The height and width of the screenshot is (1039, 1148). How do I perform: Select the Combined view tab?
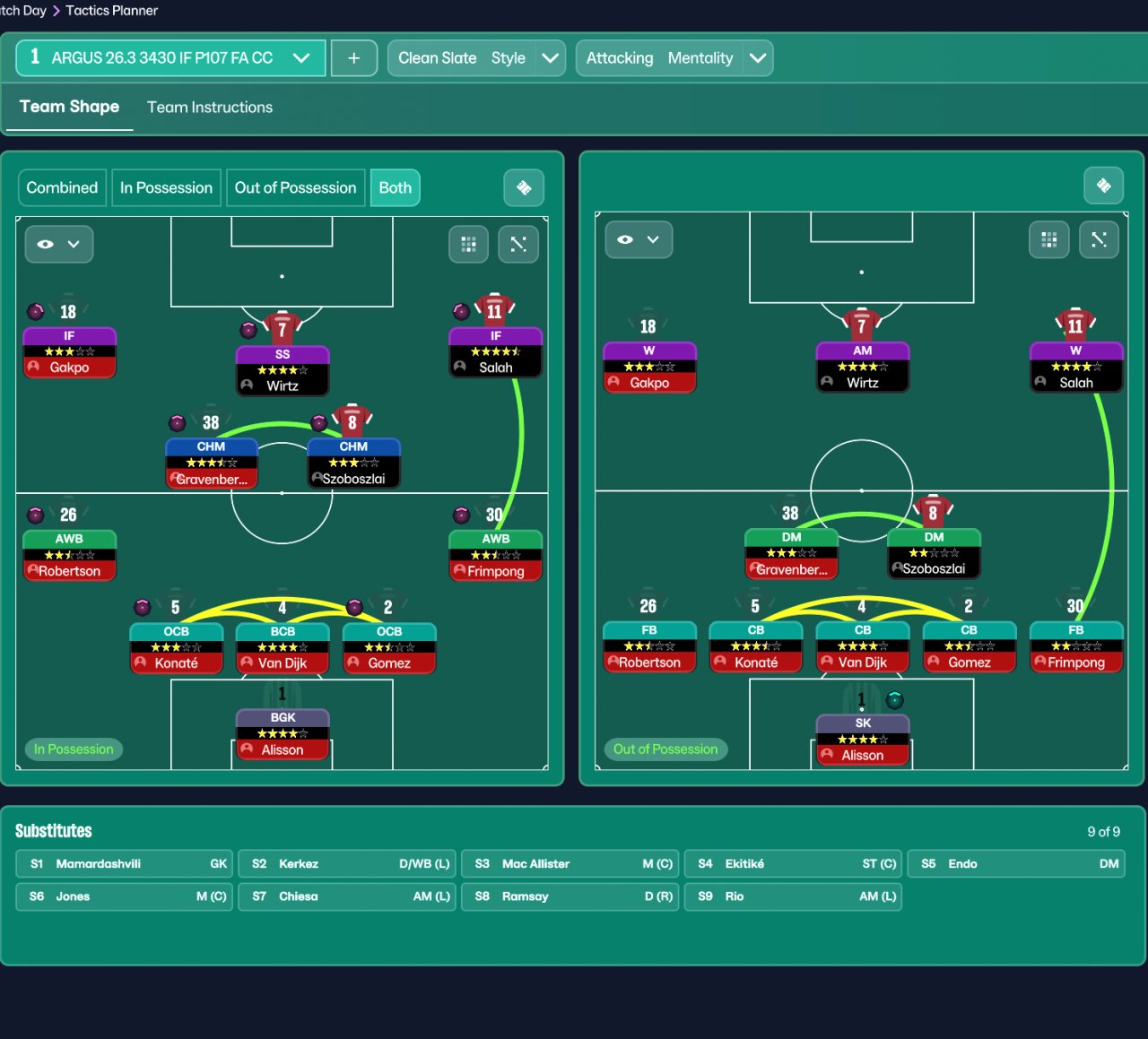[x=62, y=187]
